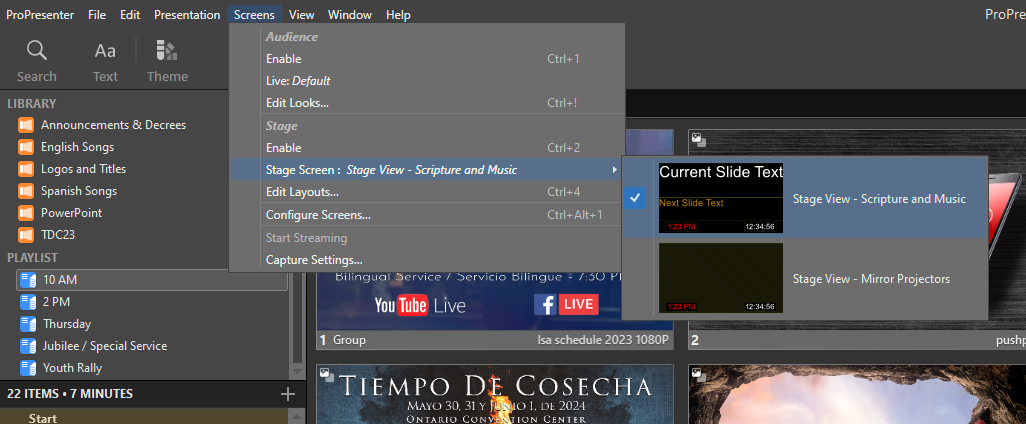Select the TDC23 library
1026x424 pixels.
(58, 234)
